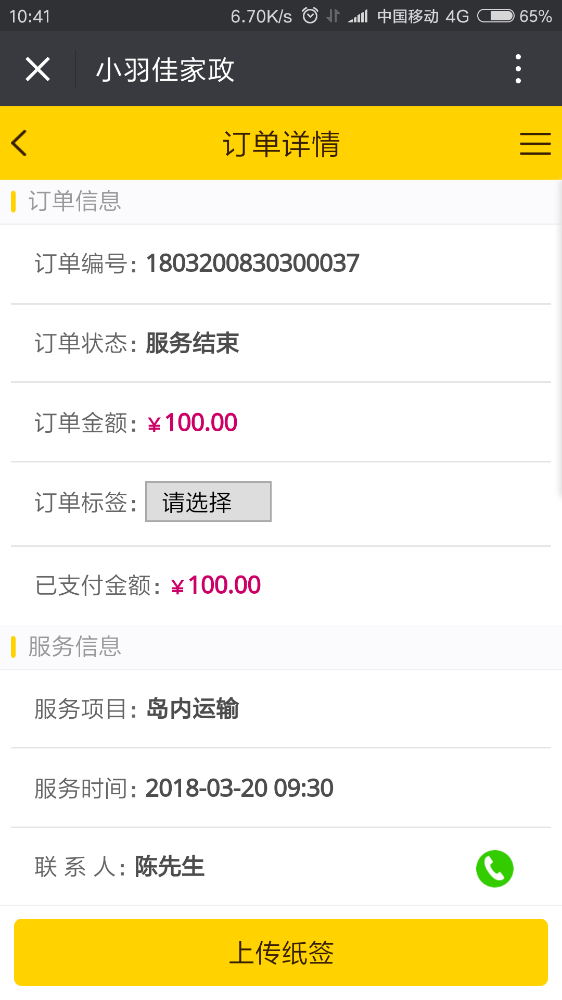This screenshot has height=1000, width=562.
Task: Open the hamburger menu in yellow header
Action: [x=535, y=143]
